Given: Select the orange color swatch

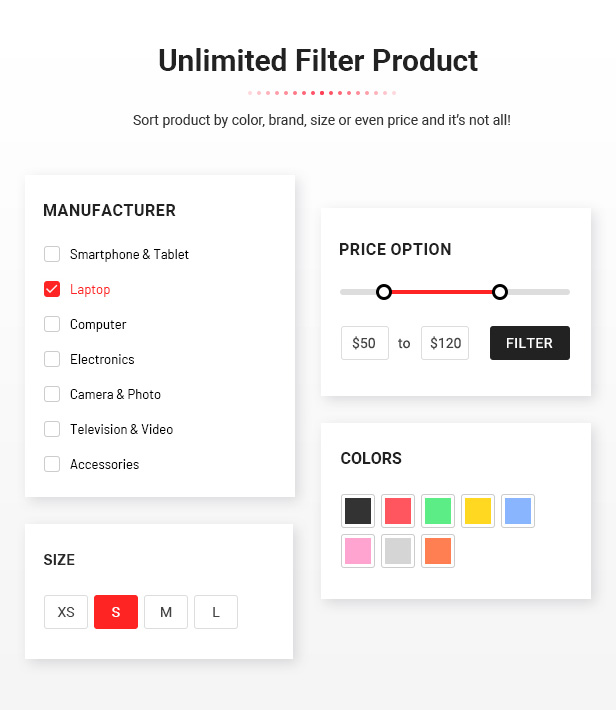Looking at the screenshot, I should coord(438,551).
